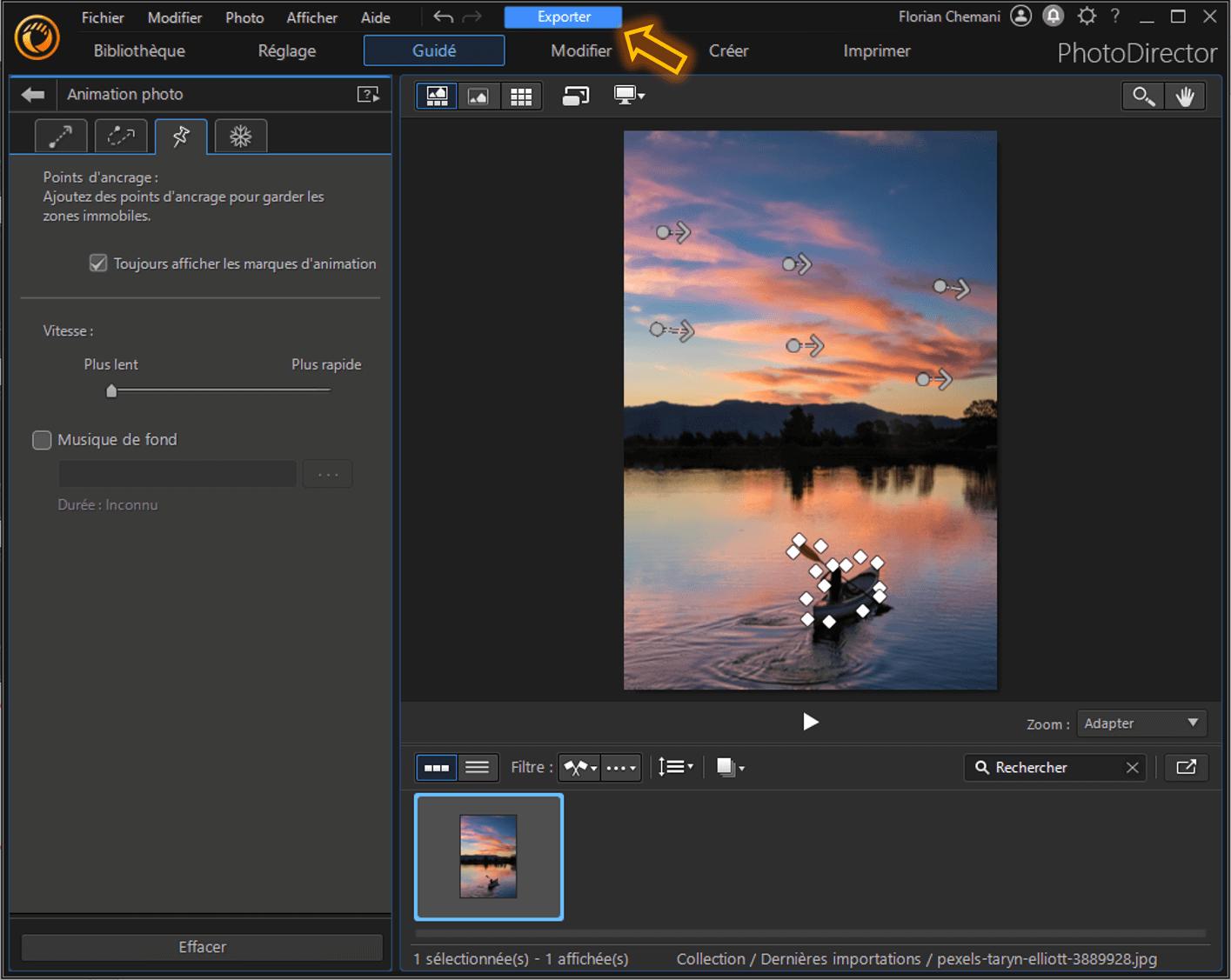Viewport: 1231px width, 980px height.
Task: Open the notifications bell
Action: tap(1054, 17)
